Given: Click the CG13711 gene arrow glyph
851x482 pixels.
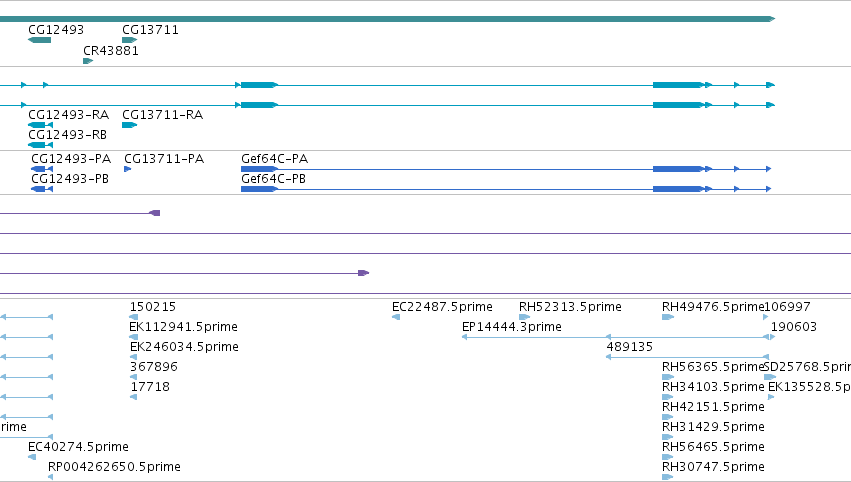Looking at the screenshot, I should point(130,40).
